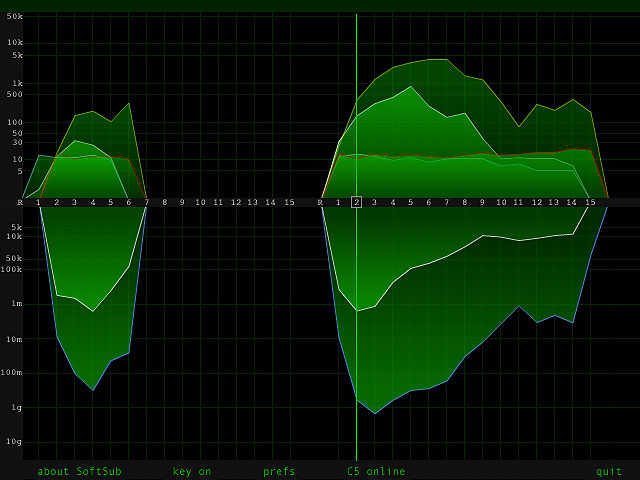This screenshot has height=480, width=640.
Task: Select band 8 on the right graph axis
Action: click(464, 202)
